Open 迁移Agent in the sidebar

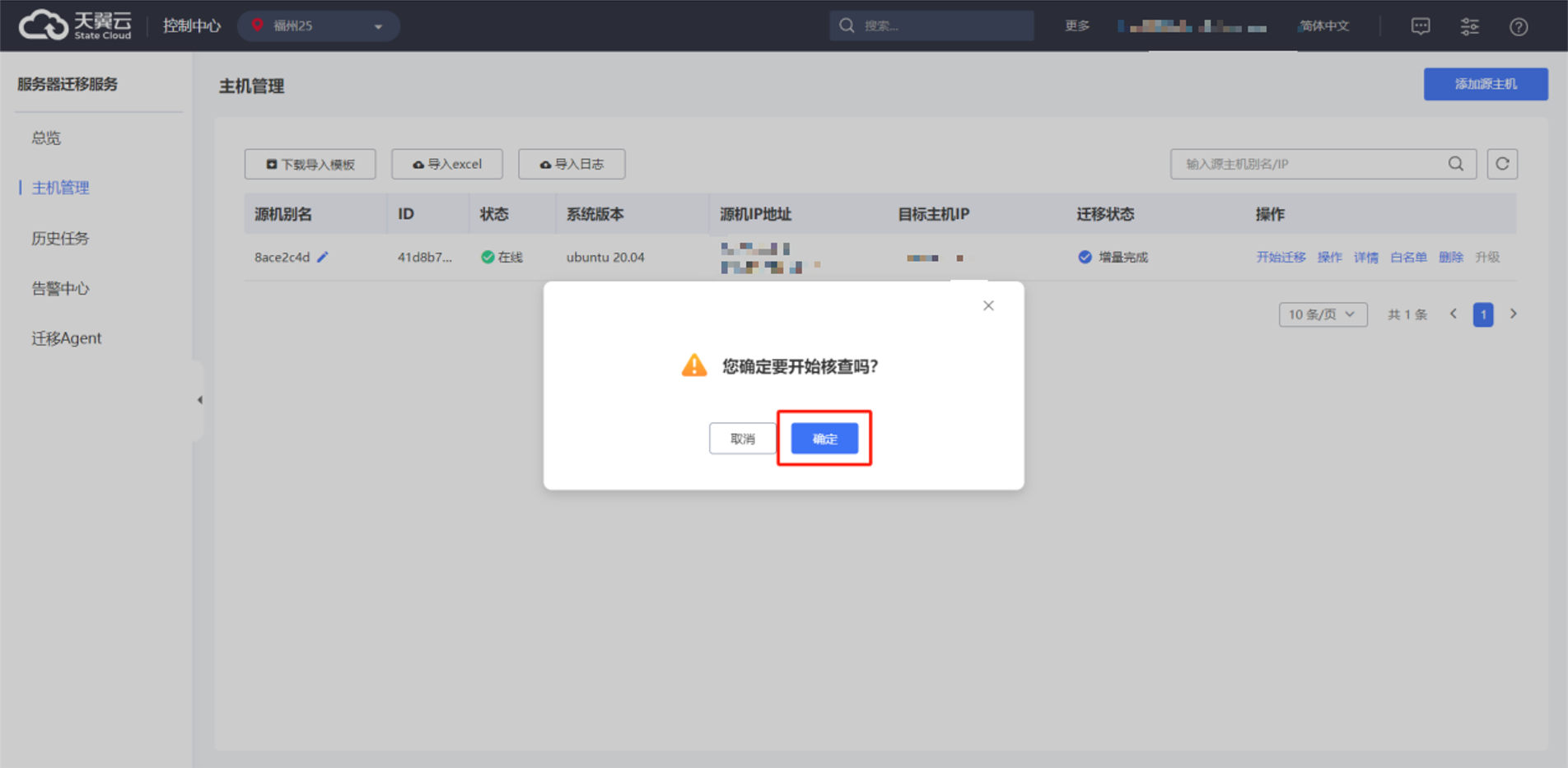coord(67,338)
